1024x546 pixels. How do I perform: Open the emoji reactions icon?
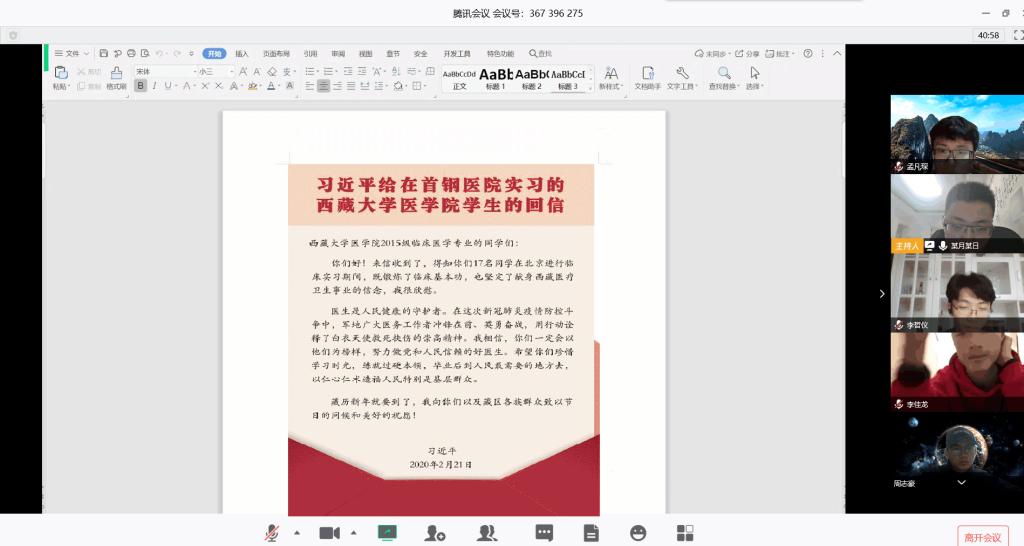pos(638,533)
